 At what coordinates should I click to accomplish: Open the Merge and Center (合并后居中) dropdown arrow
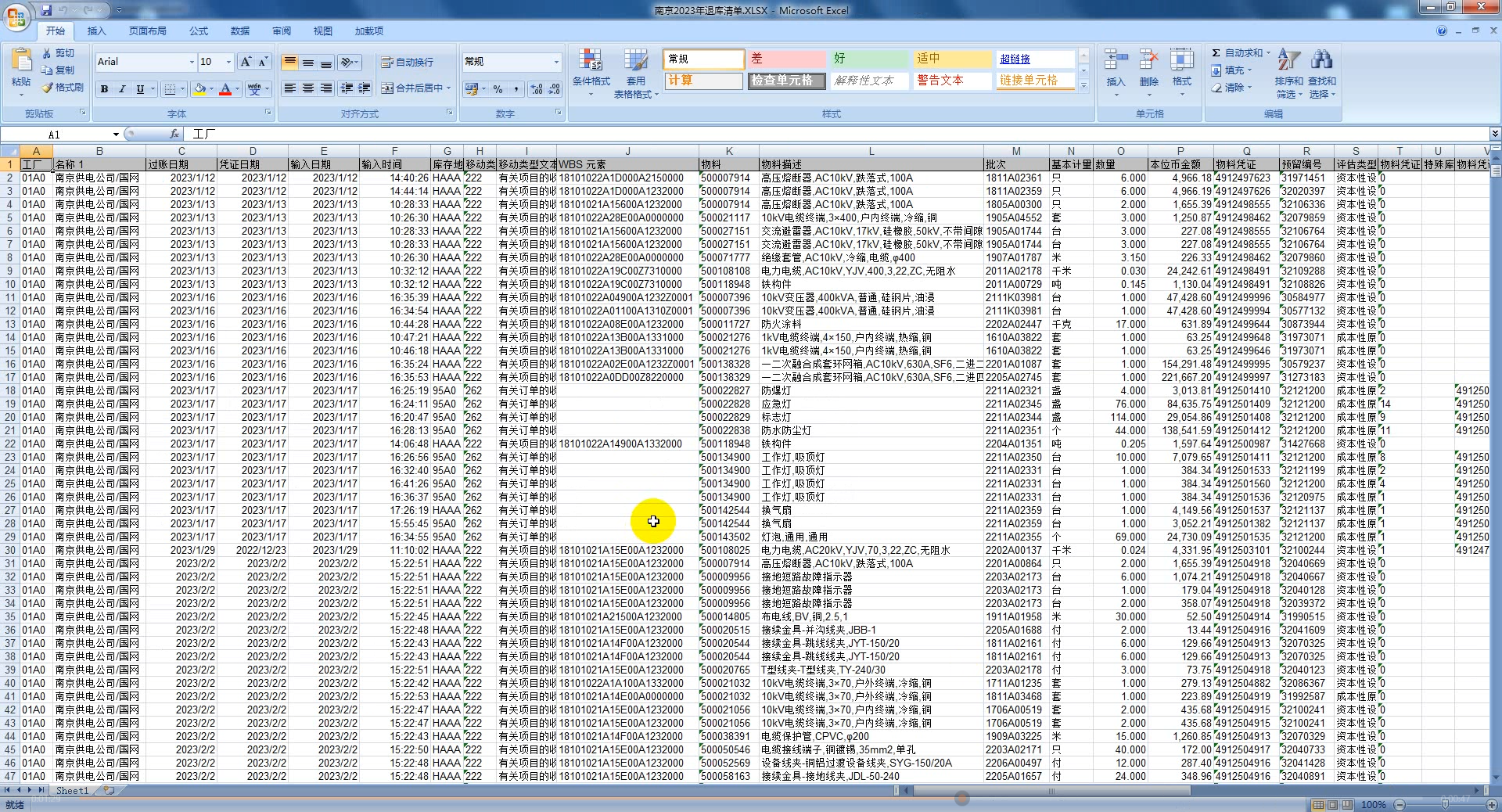pos(449,88)
